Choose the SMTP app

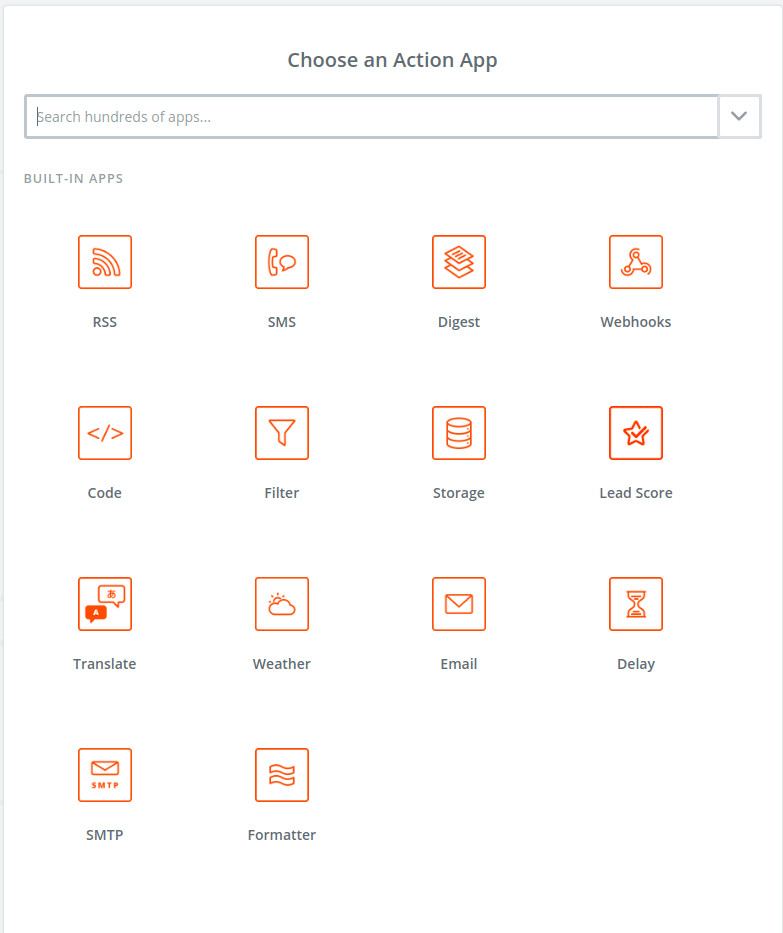[x=105, y=775]
